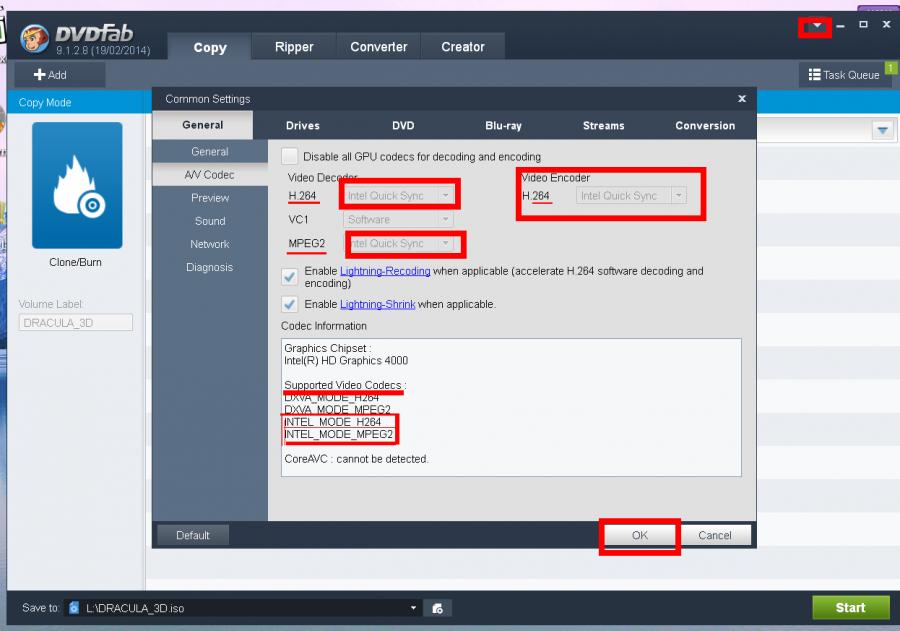Select Diagnosis in the settings sidebar
900x631 pixels.
210,267
